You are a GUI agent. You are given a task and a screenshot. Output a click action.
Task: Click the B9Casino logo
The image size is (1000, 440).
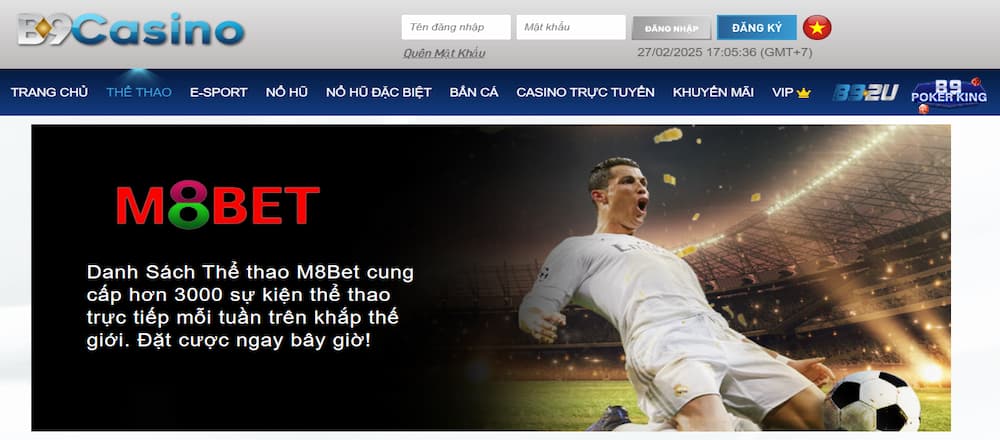(130, 30)
